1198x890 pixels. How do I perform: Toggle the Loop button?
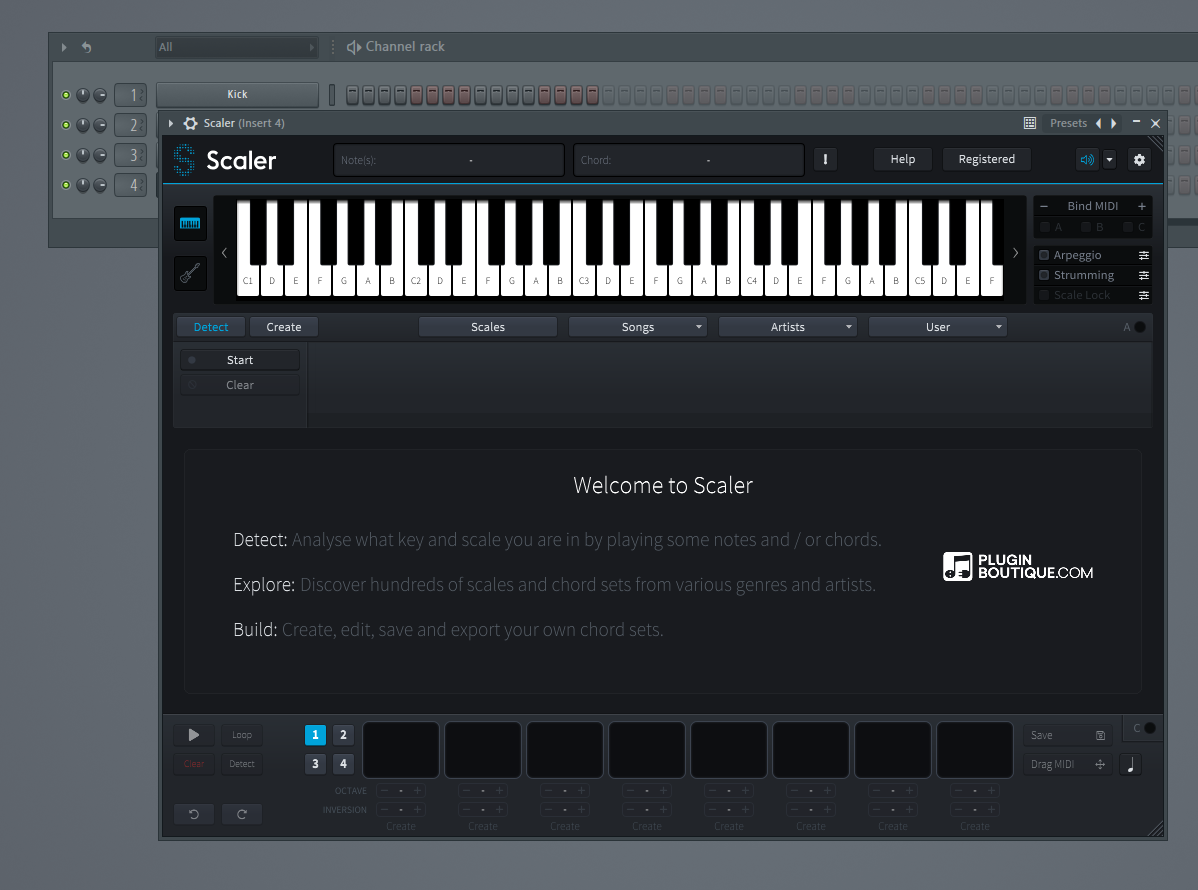coord(241,735)
